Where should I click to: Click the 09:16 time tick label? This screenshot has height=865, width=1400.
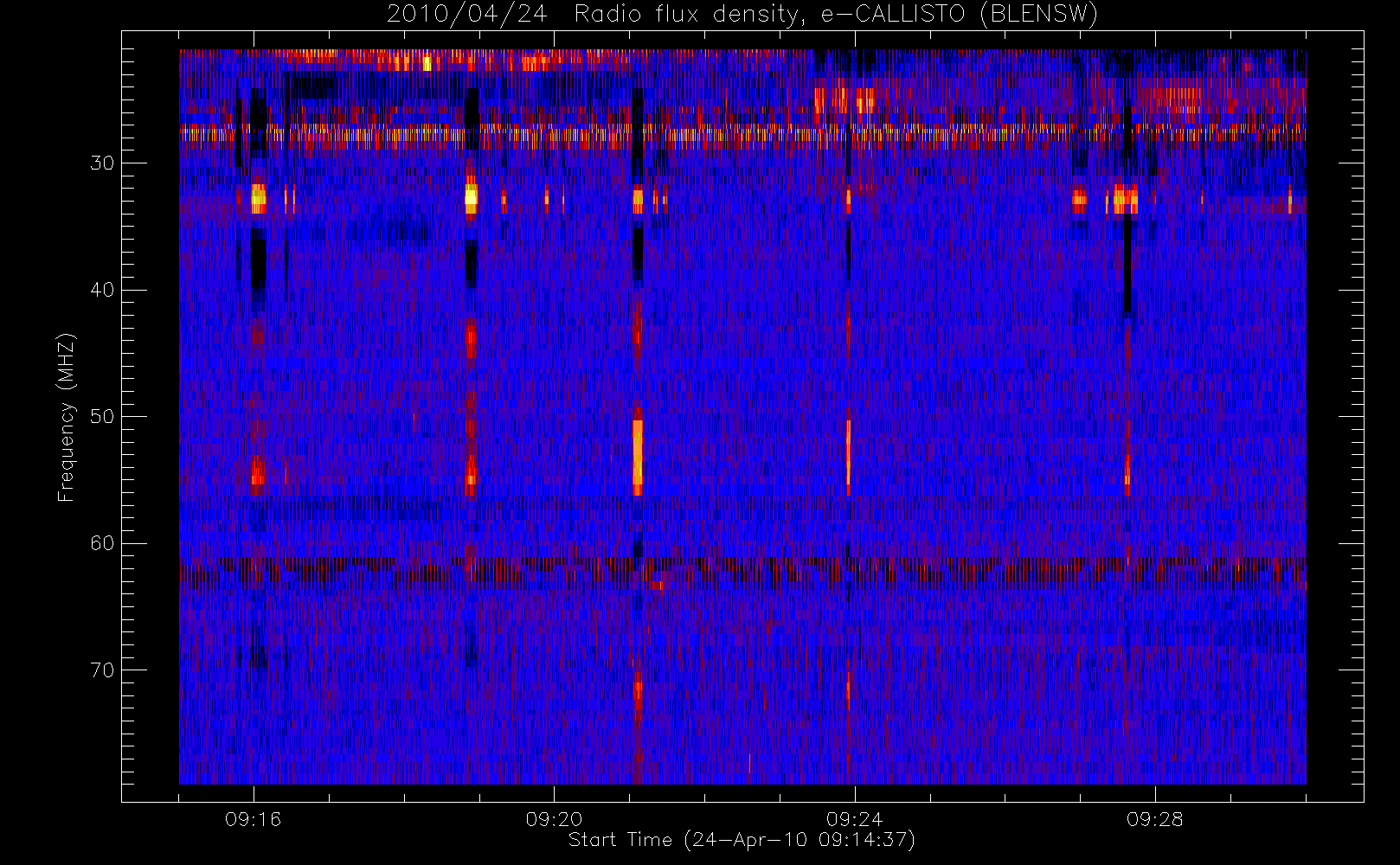coord(253,819)
